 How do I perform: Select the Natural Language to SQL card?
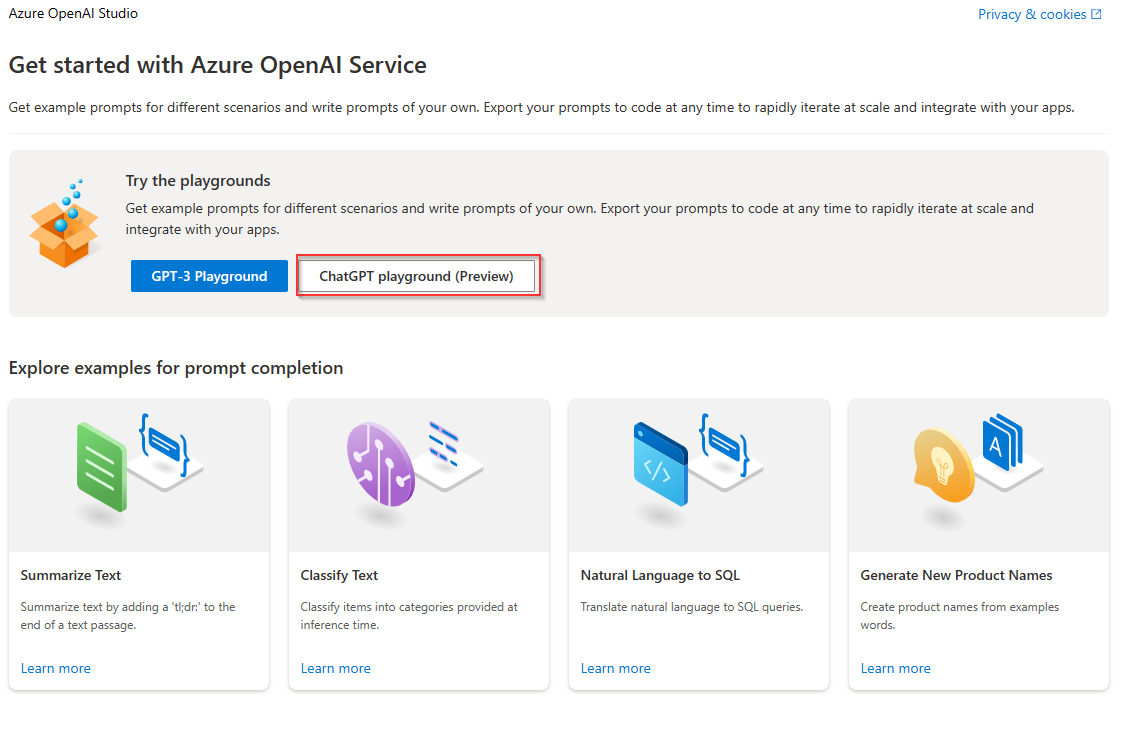point(698,545)
